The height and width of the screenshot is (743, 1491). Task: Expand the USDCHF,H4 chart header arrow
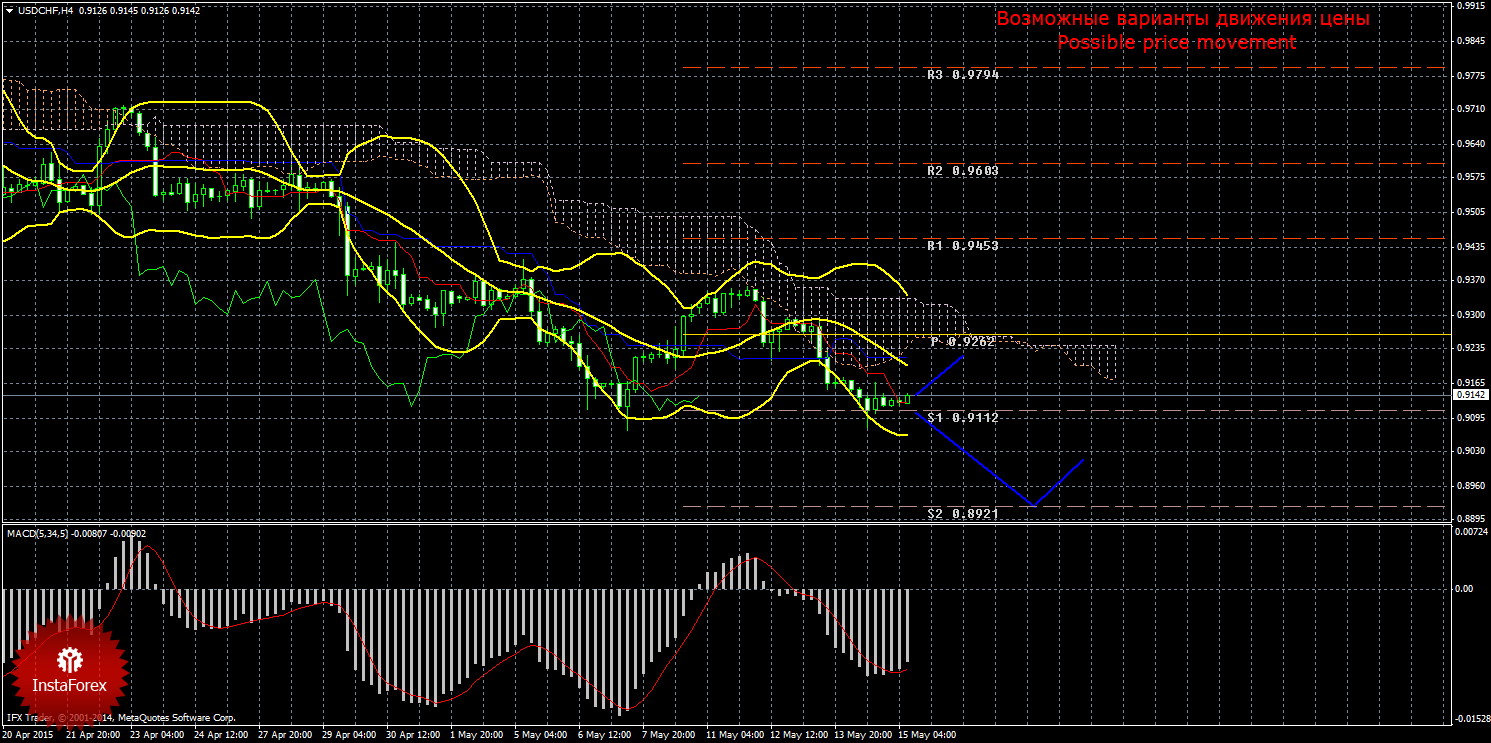click(x=9, y=10)
